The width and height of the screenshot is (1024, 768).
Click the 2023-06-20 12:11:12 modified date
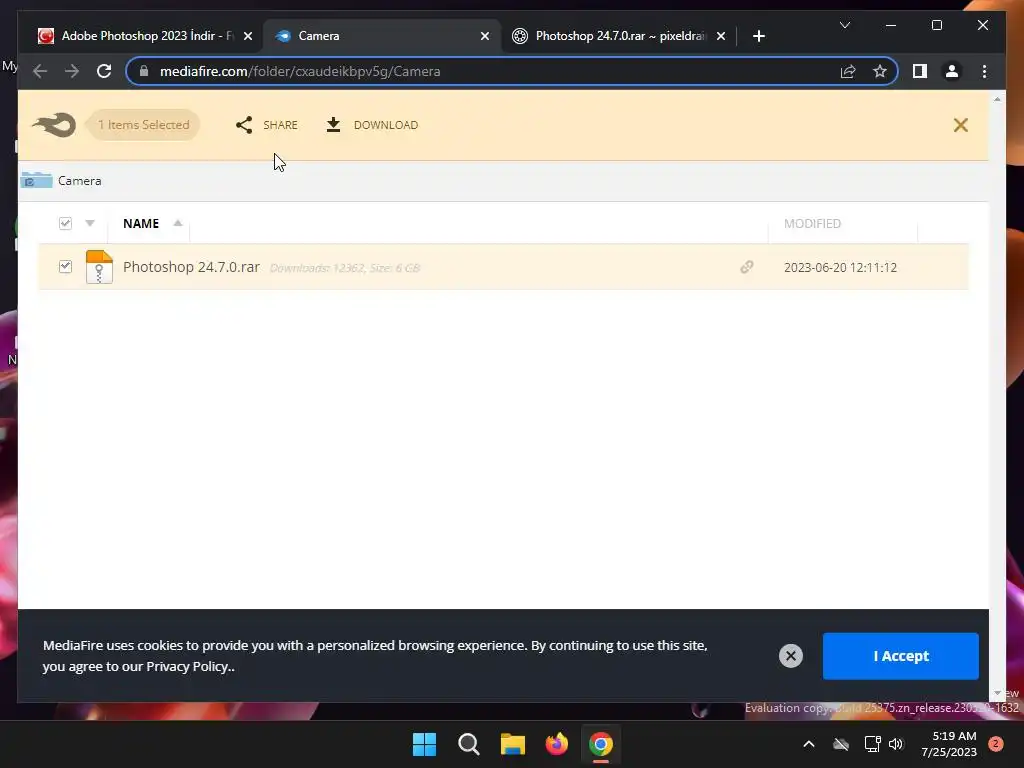pos(840,267)
